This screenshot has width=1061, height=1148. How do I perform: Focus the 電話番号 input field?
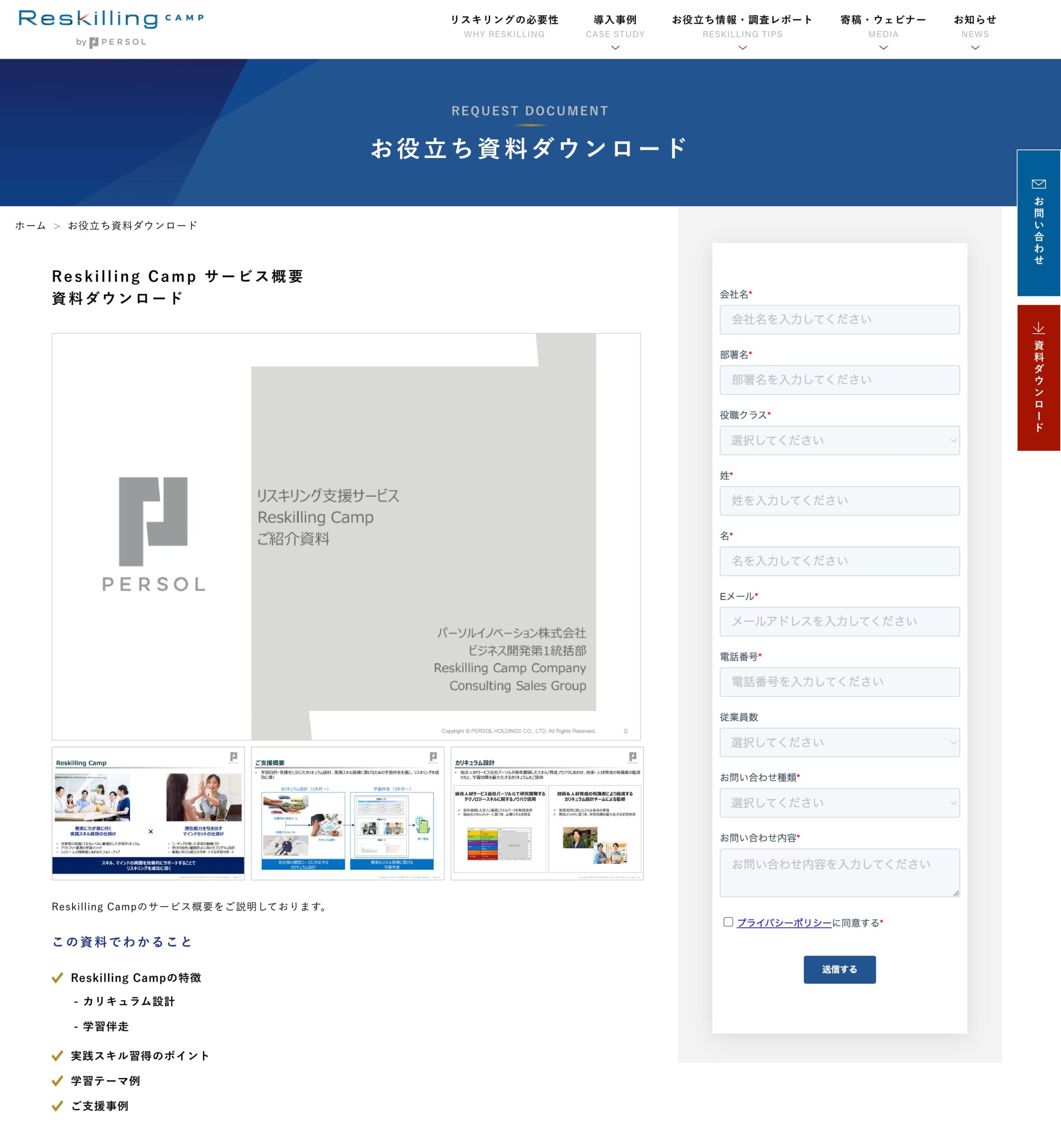(839, 682)
